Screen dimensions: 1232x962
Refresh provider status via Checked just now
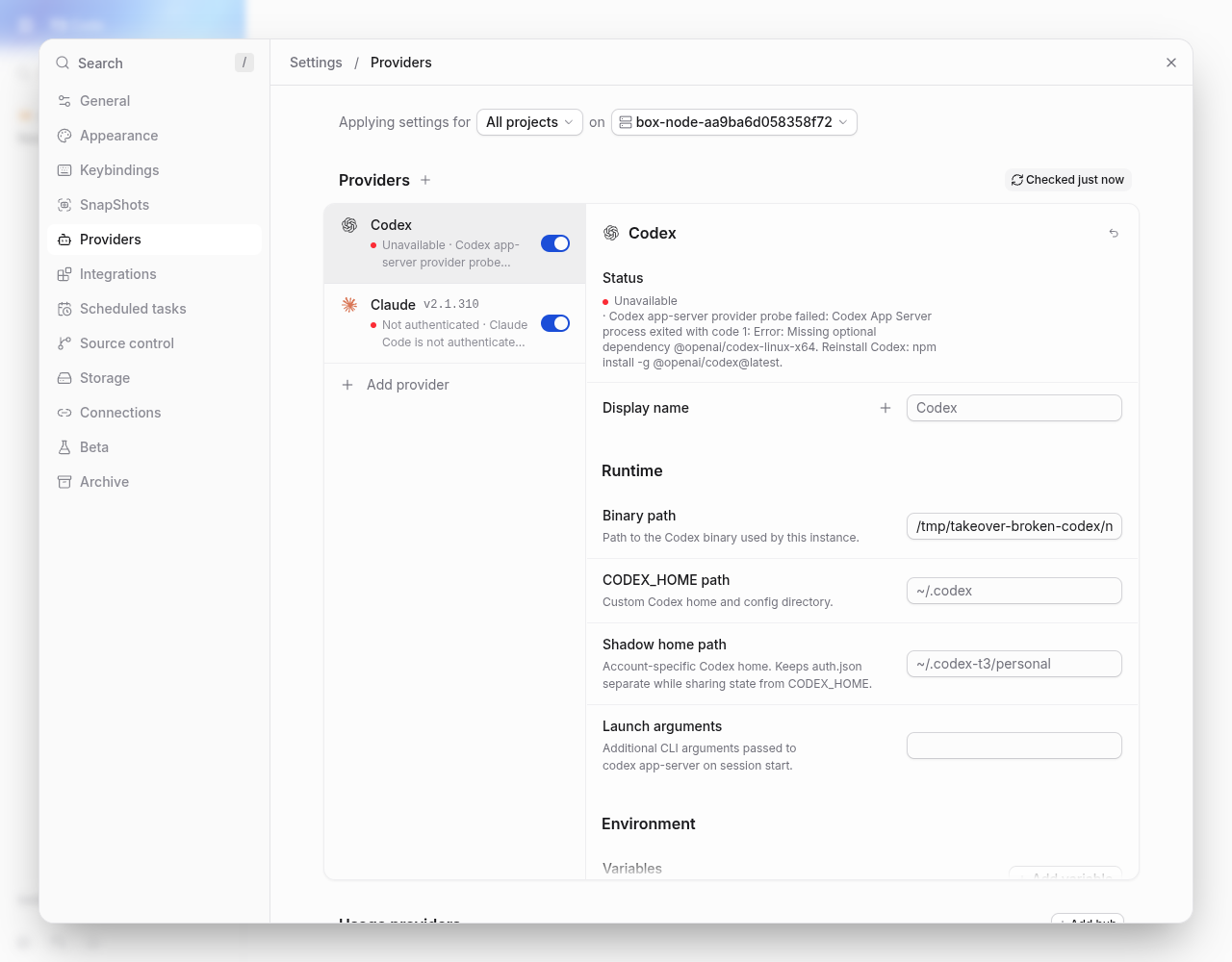[x=1068, y=180]
